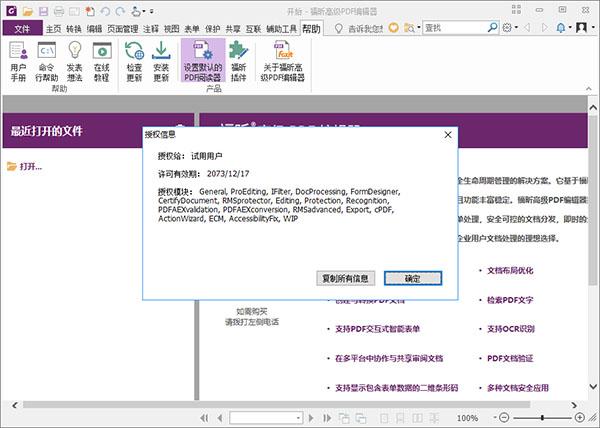Click the zoom out minus button
Image resolution: width=600 pixels, height=428 pixels.
[x=504, y=418]
